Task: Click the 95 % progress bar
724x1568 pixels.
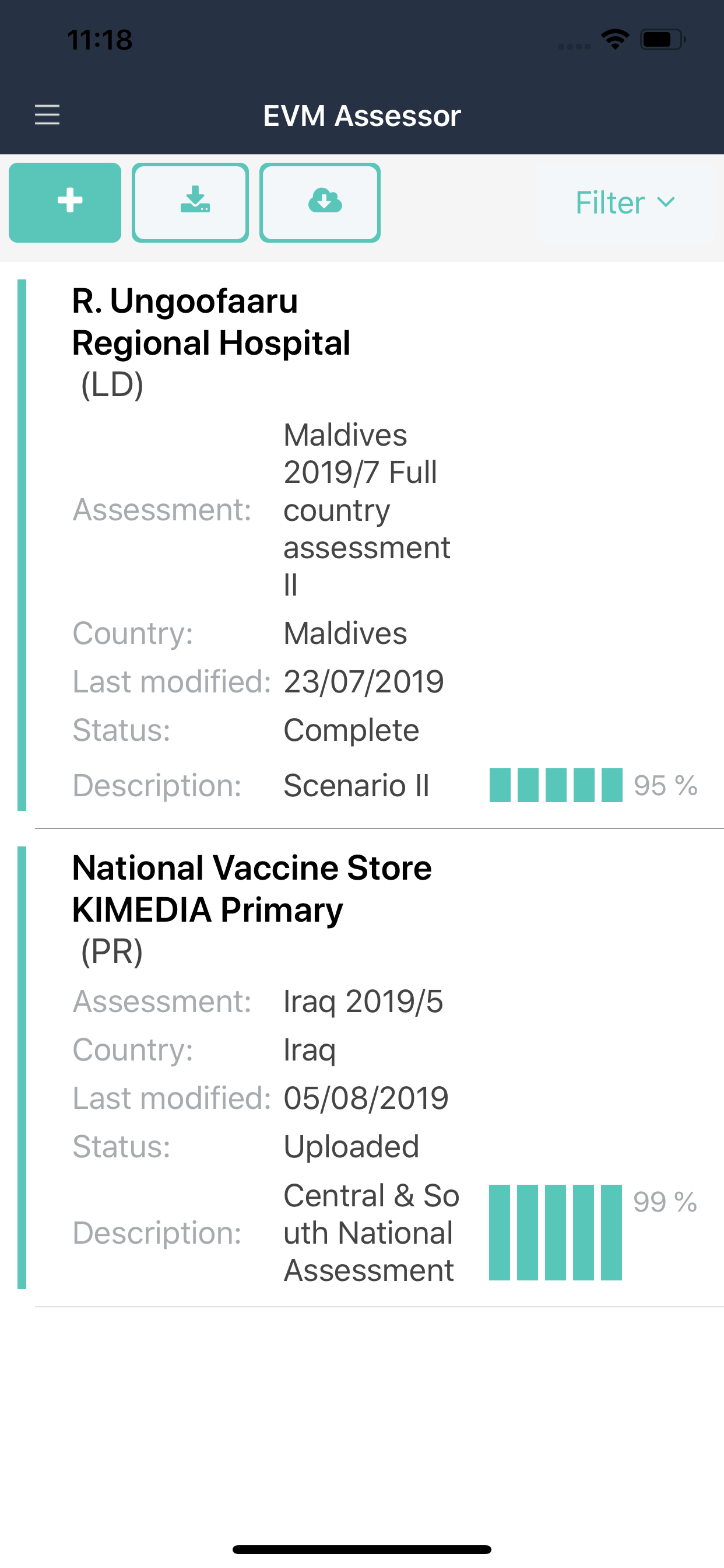Action: [x=556, y=785]
